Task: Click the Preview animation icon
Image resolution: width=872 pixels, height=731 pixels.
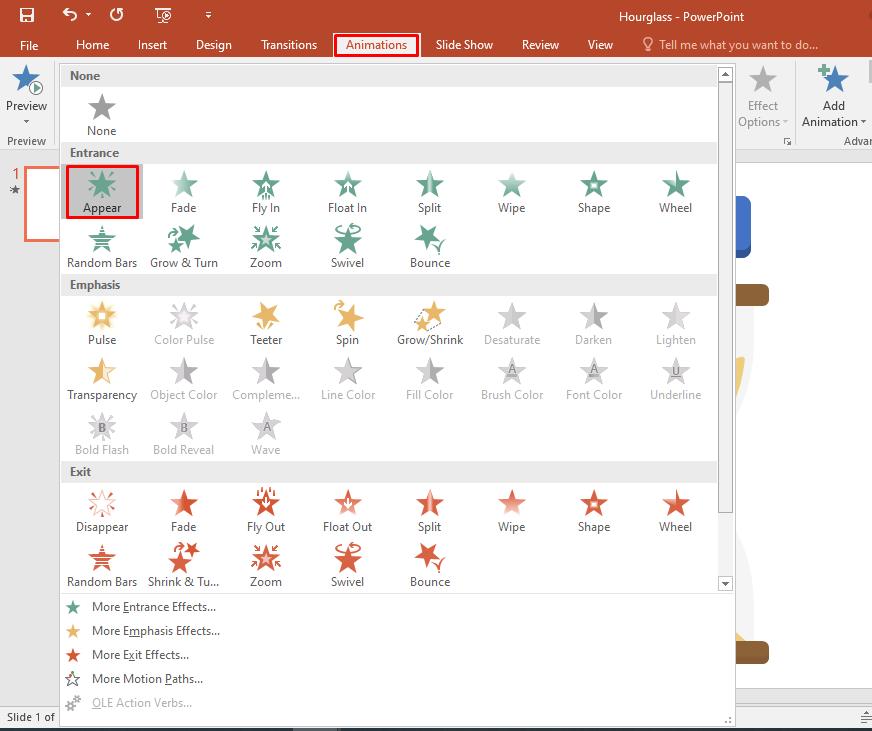Action: 26,85
